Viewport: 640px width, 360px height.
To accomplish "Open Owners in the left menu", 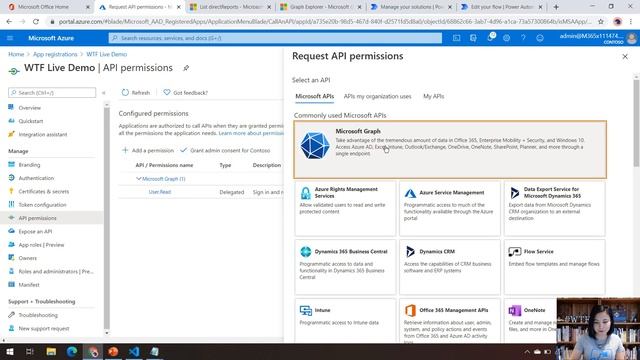I will 27,258.
